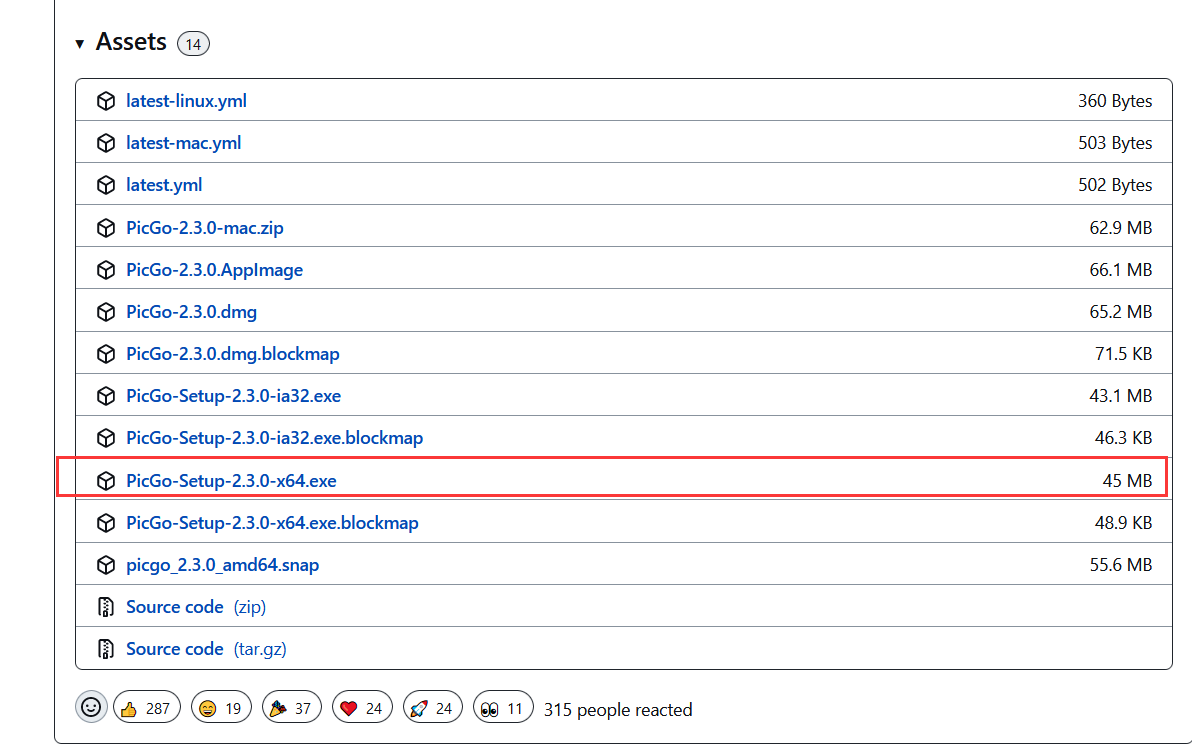The height and width of the screenshot is (756, 1192).
Task: Click the package icon beside PicGo-2.3.0.dmg
Action: [x=106, y=312]
